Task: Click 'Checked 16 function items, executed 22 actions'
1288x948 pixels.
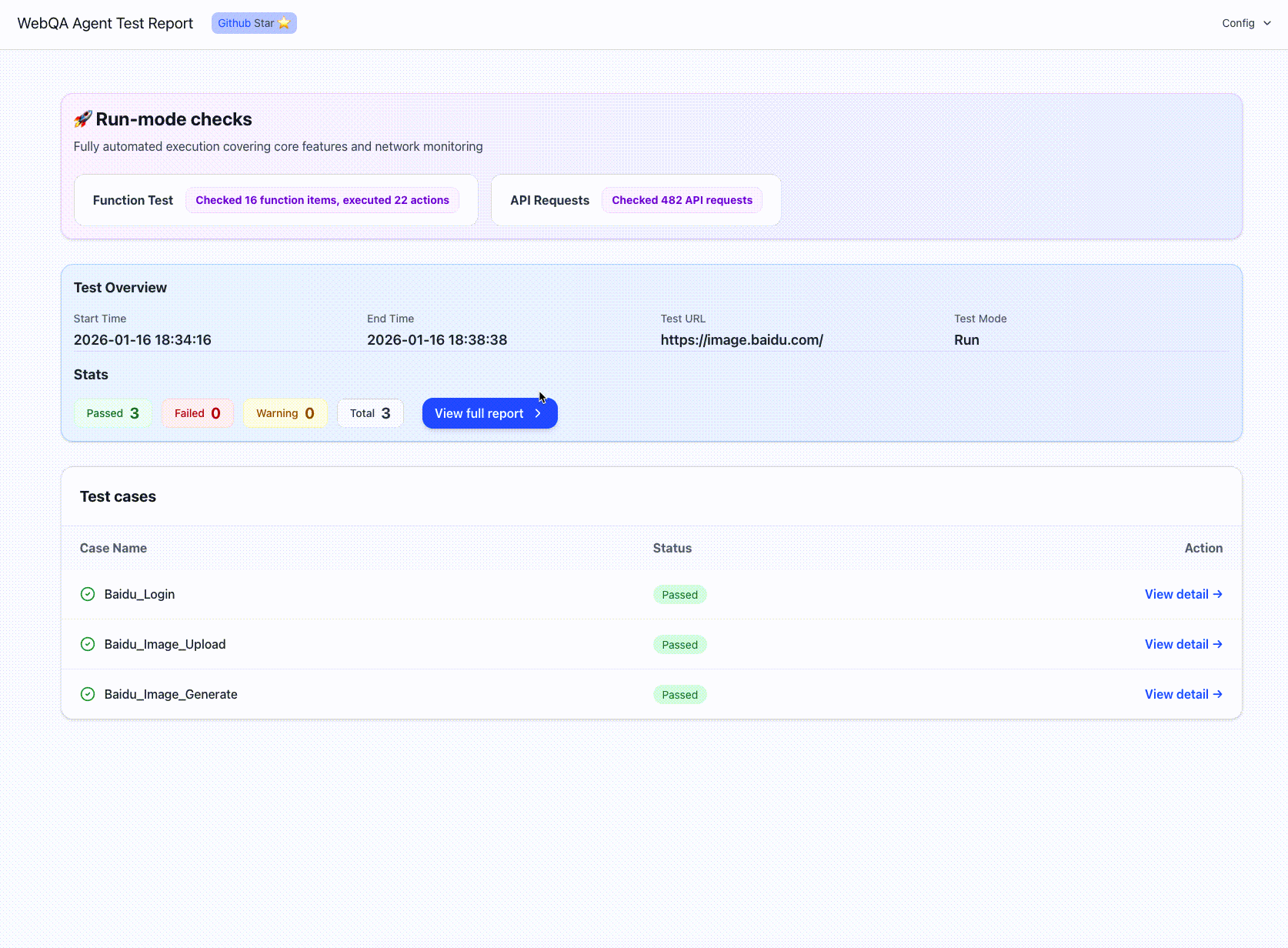Action: (322, 200)
